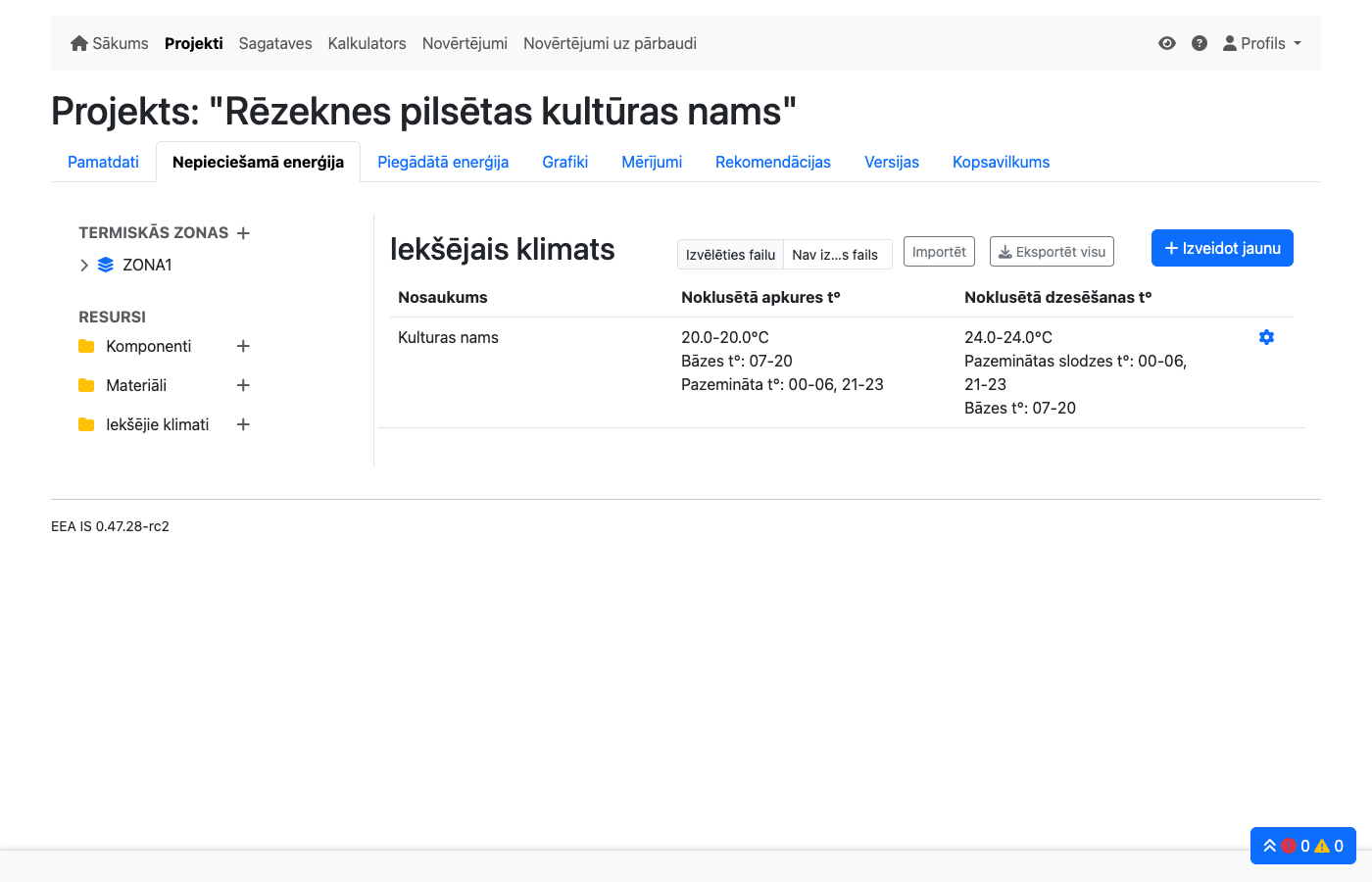Click the Komponenti folder icon
Viewport: 1372px width, 882px height.
pos(84,346)
